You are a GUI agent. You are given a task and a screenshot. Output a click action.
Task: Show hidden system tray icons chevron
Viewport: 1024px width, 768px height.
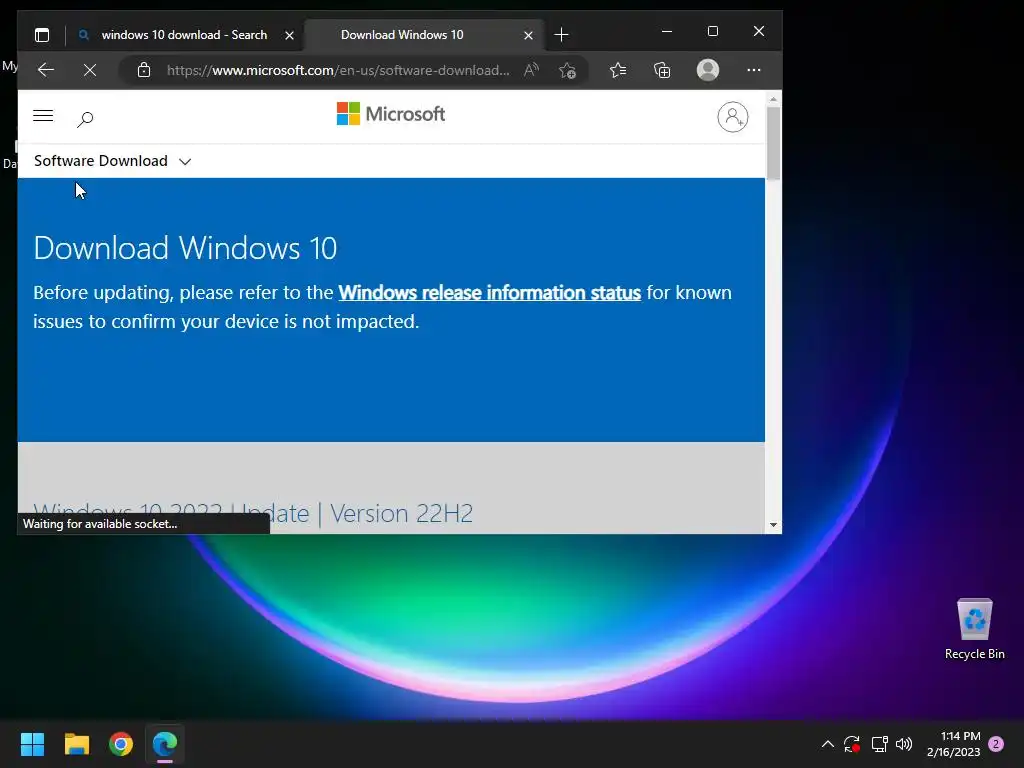click(827, 744)
